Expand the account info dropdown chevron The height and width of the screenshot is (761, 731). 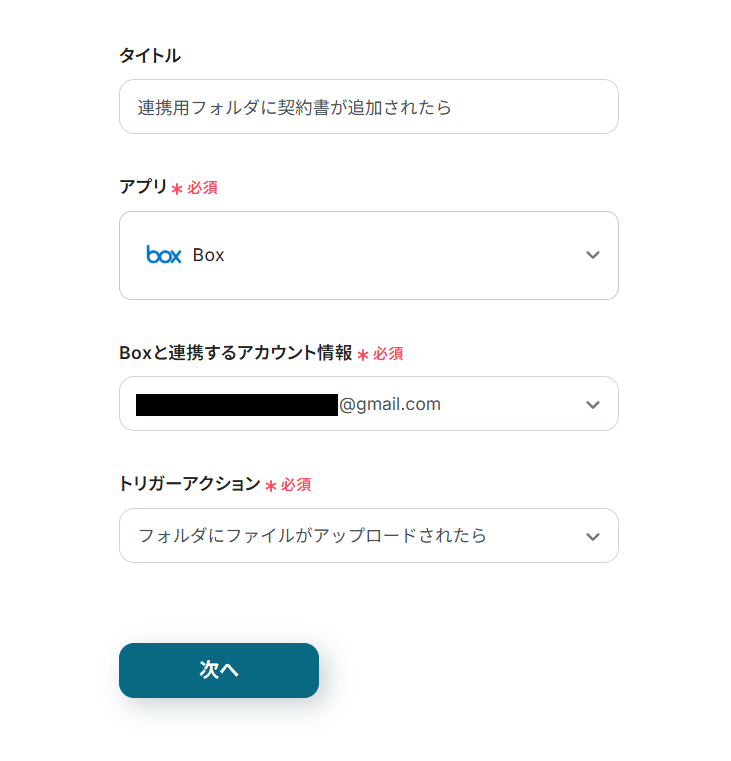(x=592, y=404)
